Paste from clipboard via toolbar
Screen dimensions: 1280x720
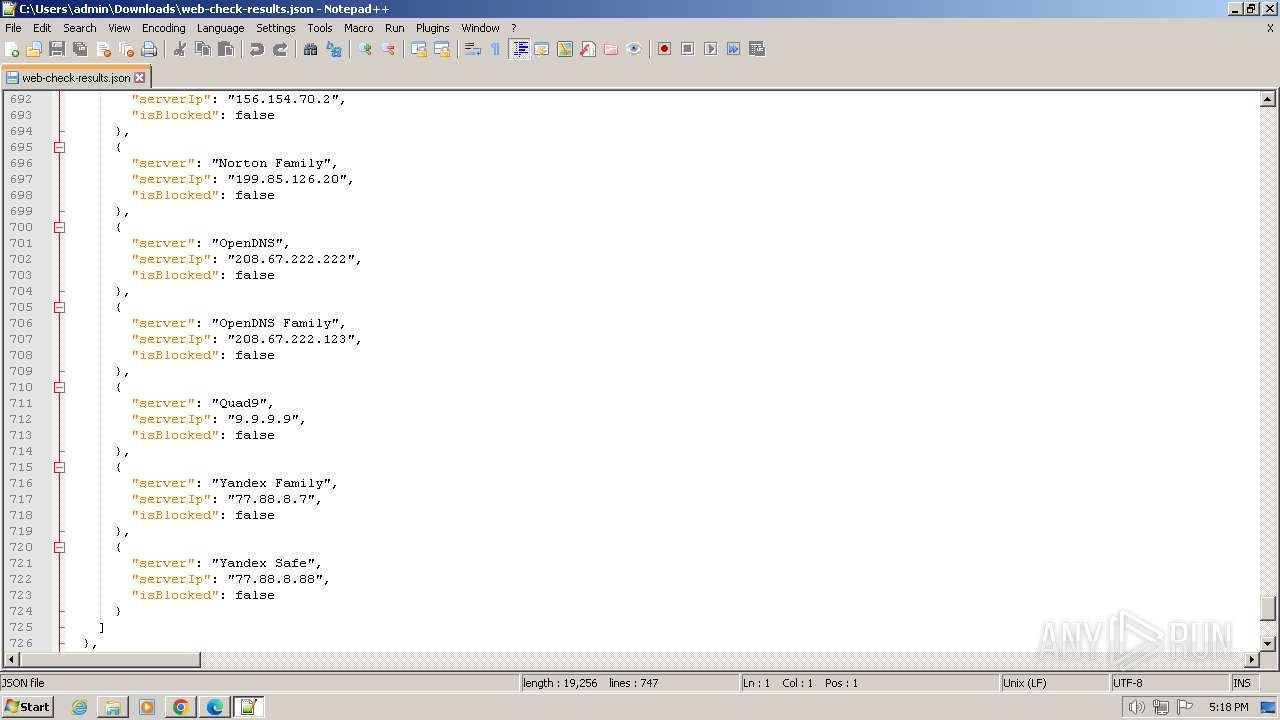tap(226, 49)
